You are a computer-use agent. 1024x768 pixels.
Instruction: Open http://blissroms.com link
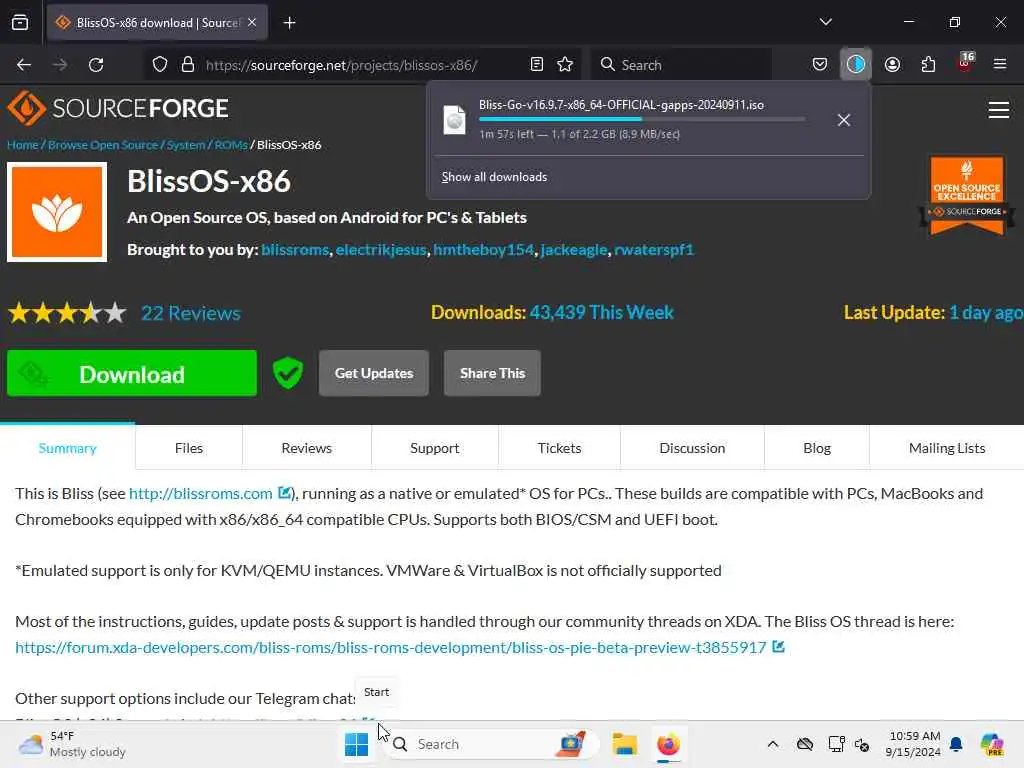click(x=200, y=493)
